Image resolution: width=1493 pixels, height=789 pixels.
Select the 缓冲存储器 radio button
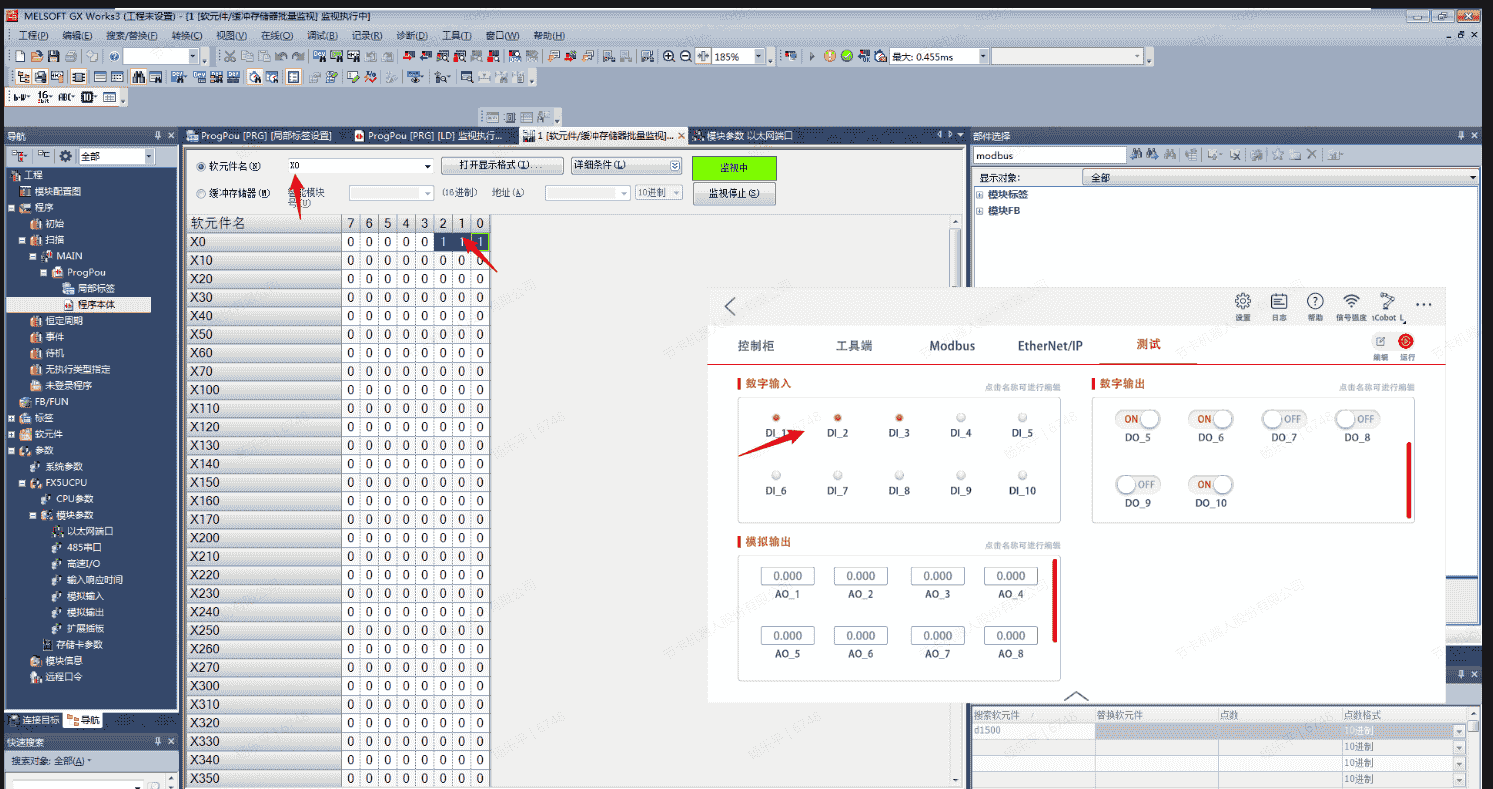(201, 193)
